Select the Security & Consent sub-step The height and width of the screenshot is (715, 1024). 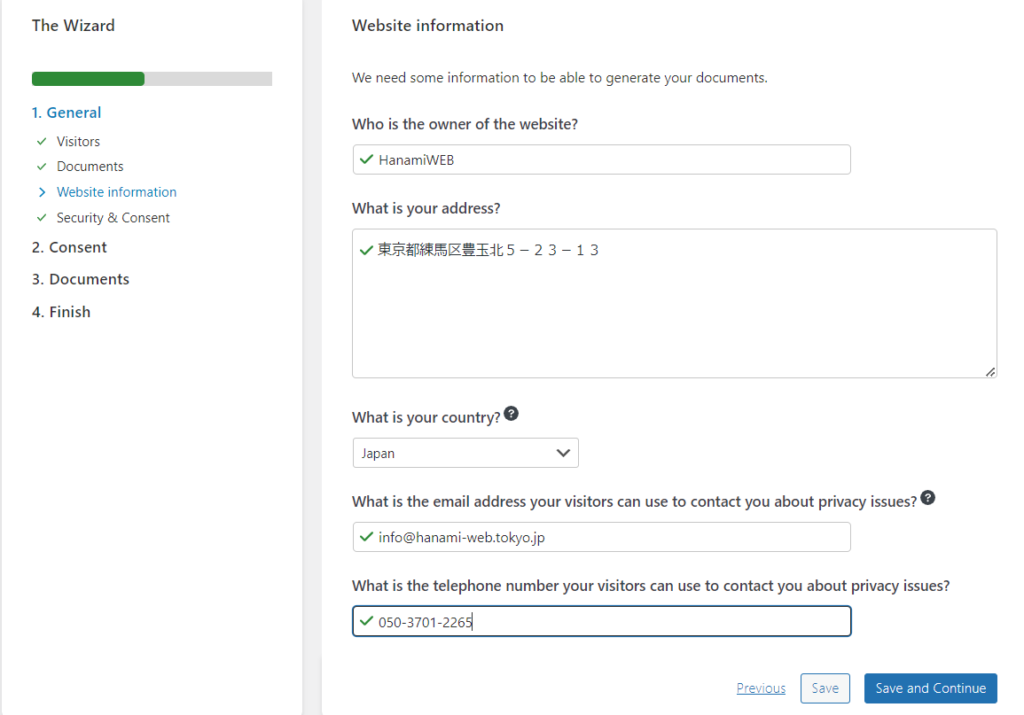tap(113, 217)
